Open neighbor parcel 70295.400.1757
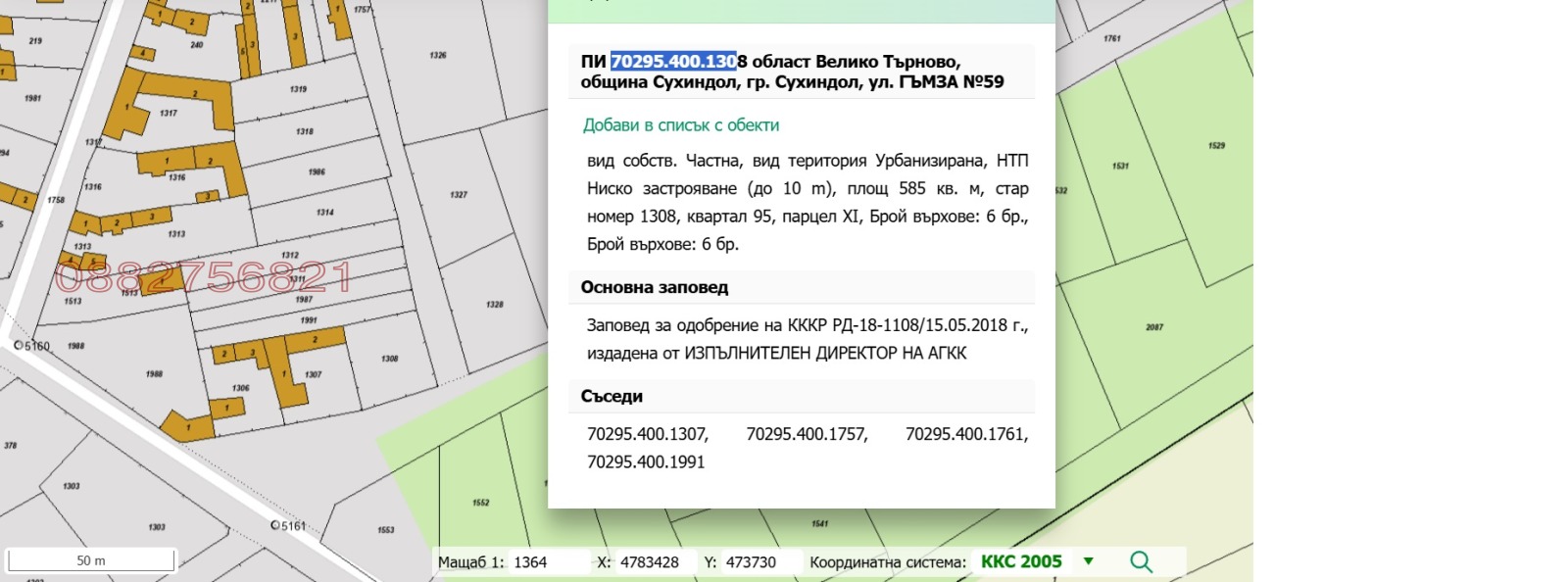The height and width of the screenshot is (582, 1568). click(x=807, y=434)
